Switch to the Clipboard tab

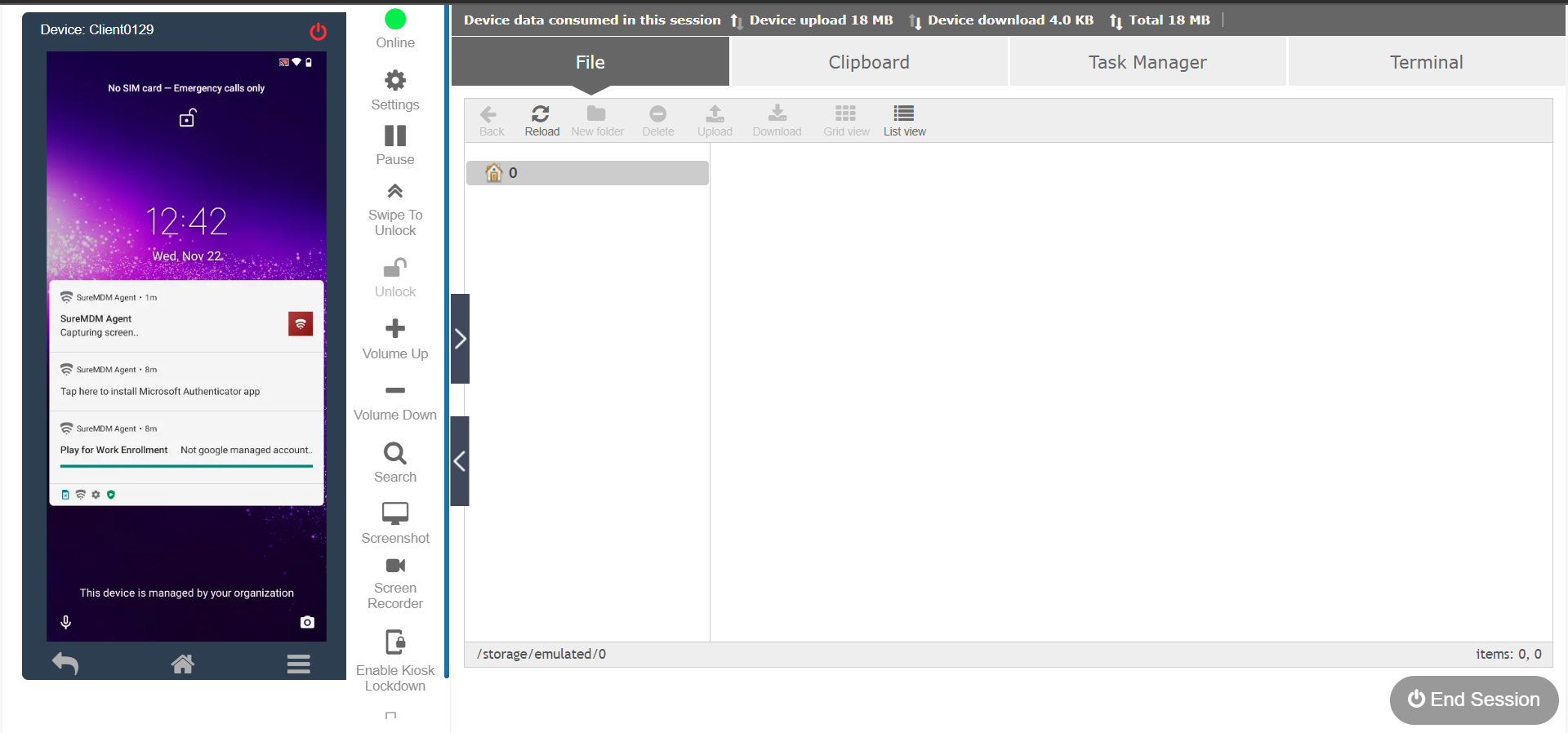(869, 62)
